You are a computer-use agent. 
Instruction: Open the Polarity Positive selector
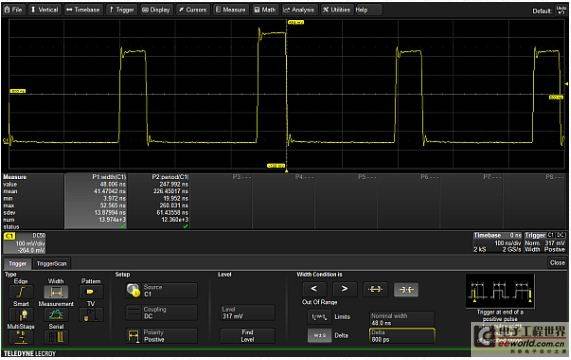point(162,336)
